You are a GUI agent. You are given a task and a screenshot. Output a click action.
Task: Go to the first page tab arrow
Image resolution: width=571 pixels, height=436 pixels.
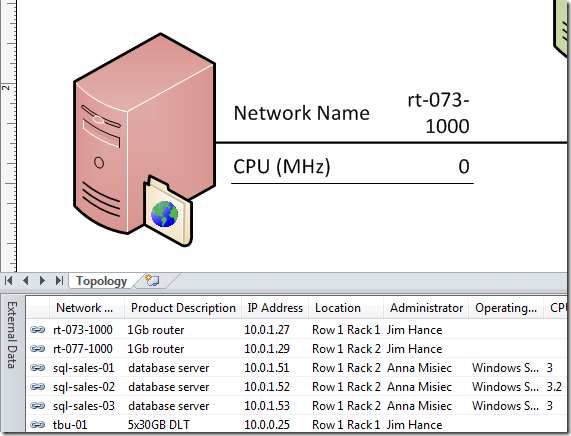tap(8, 281)
